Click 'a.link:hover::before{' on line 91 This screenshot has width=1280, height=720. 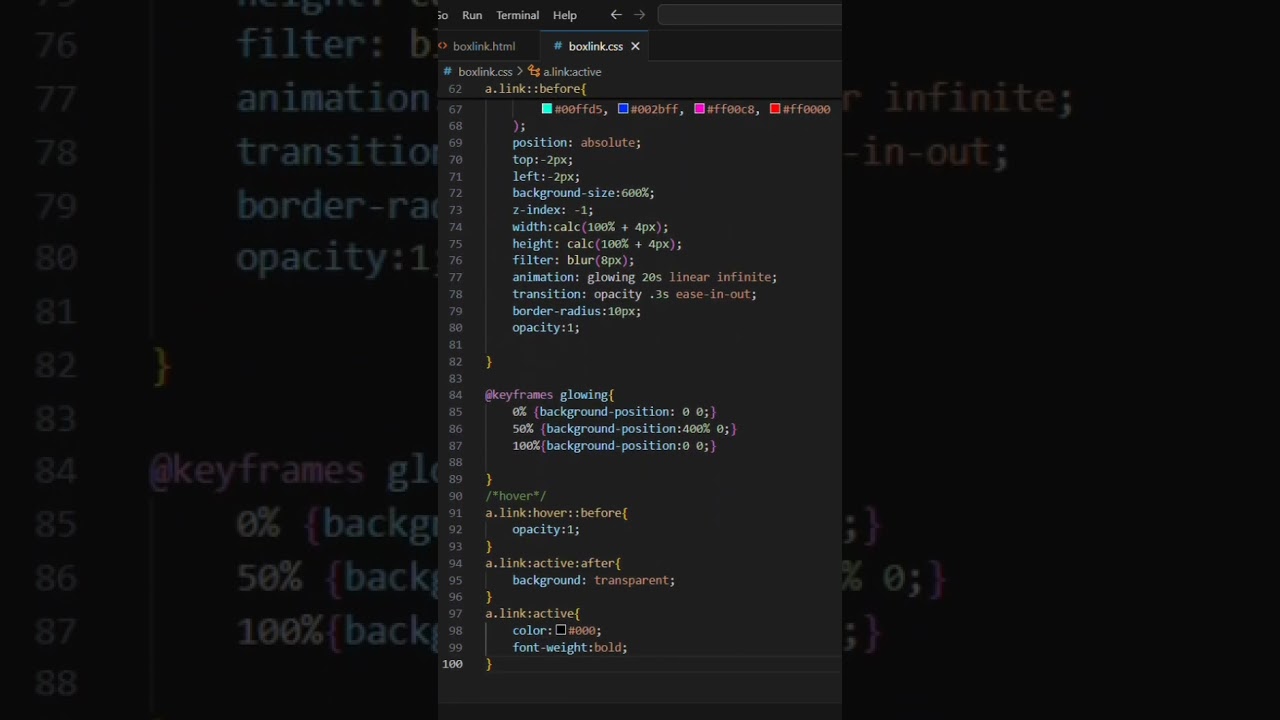[x=557, y=513]
